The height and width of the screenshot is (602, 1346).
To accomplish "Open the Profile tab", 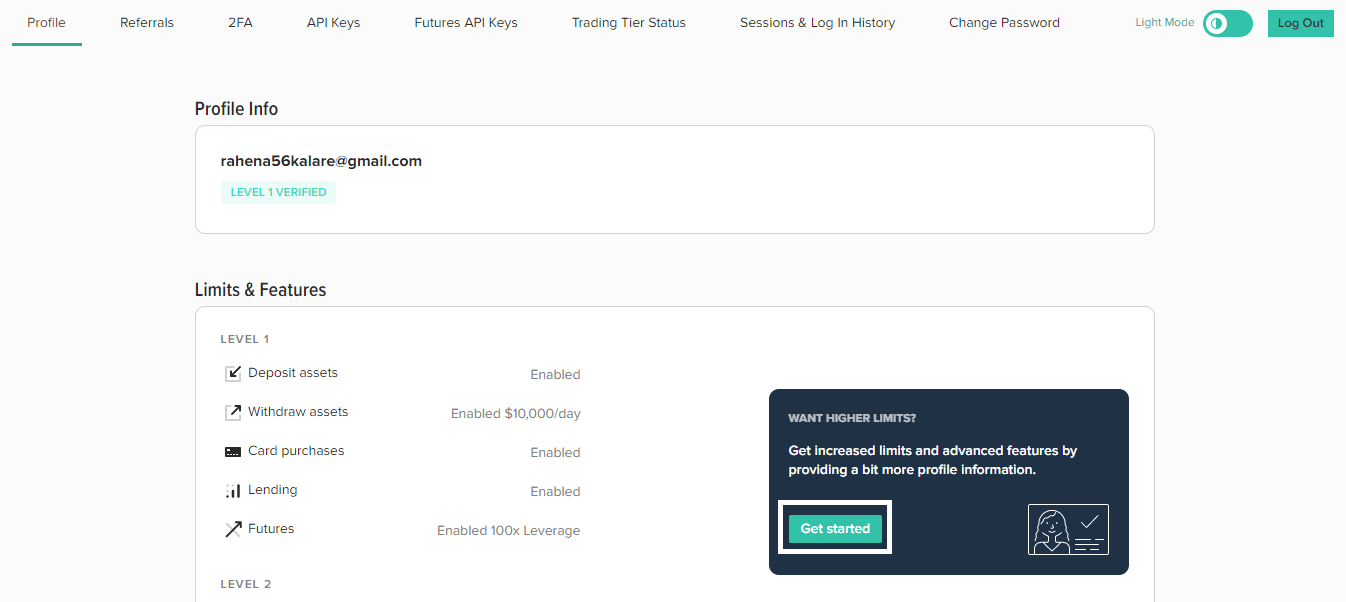I will tap(46, 22).
